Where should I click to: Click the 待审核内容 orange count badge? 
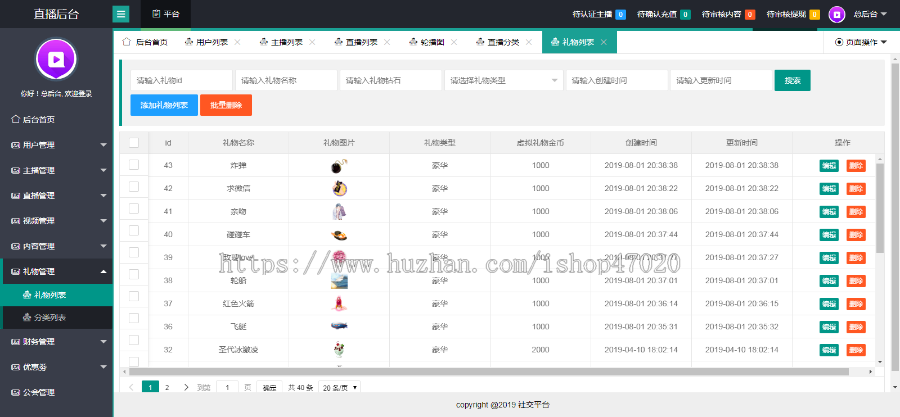pos(750,14)
